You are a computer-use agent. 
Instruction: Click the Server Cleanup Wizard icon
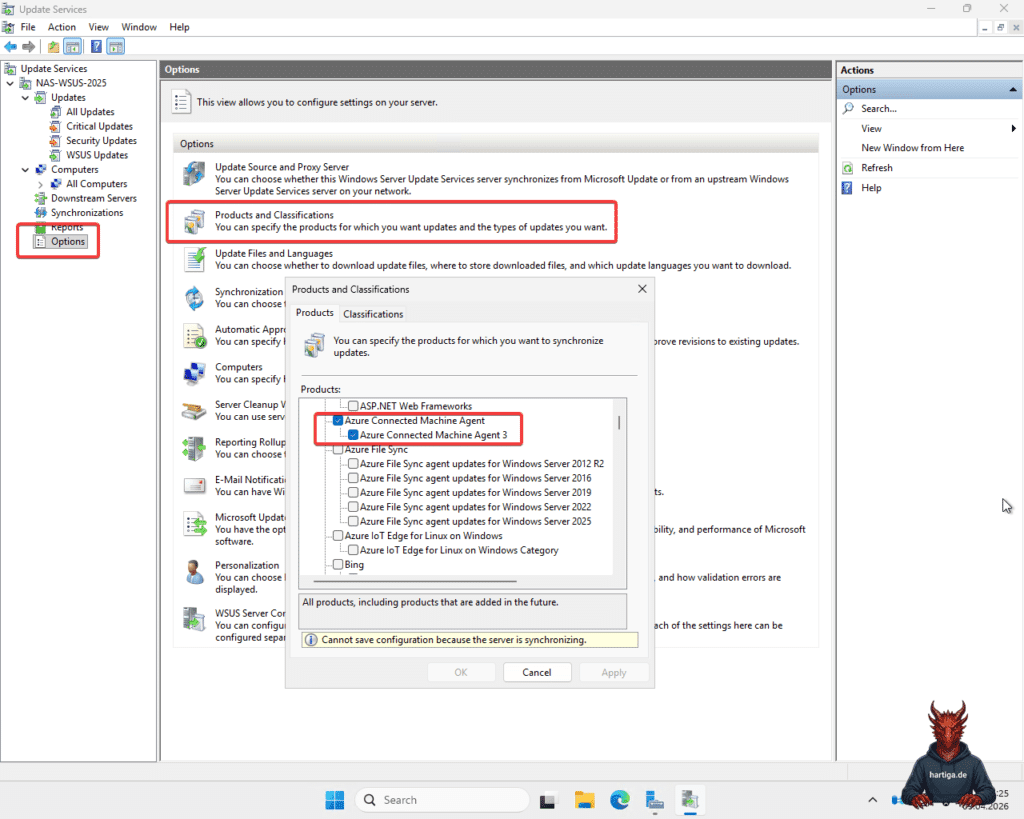193,410
